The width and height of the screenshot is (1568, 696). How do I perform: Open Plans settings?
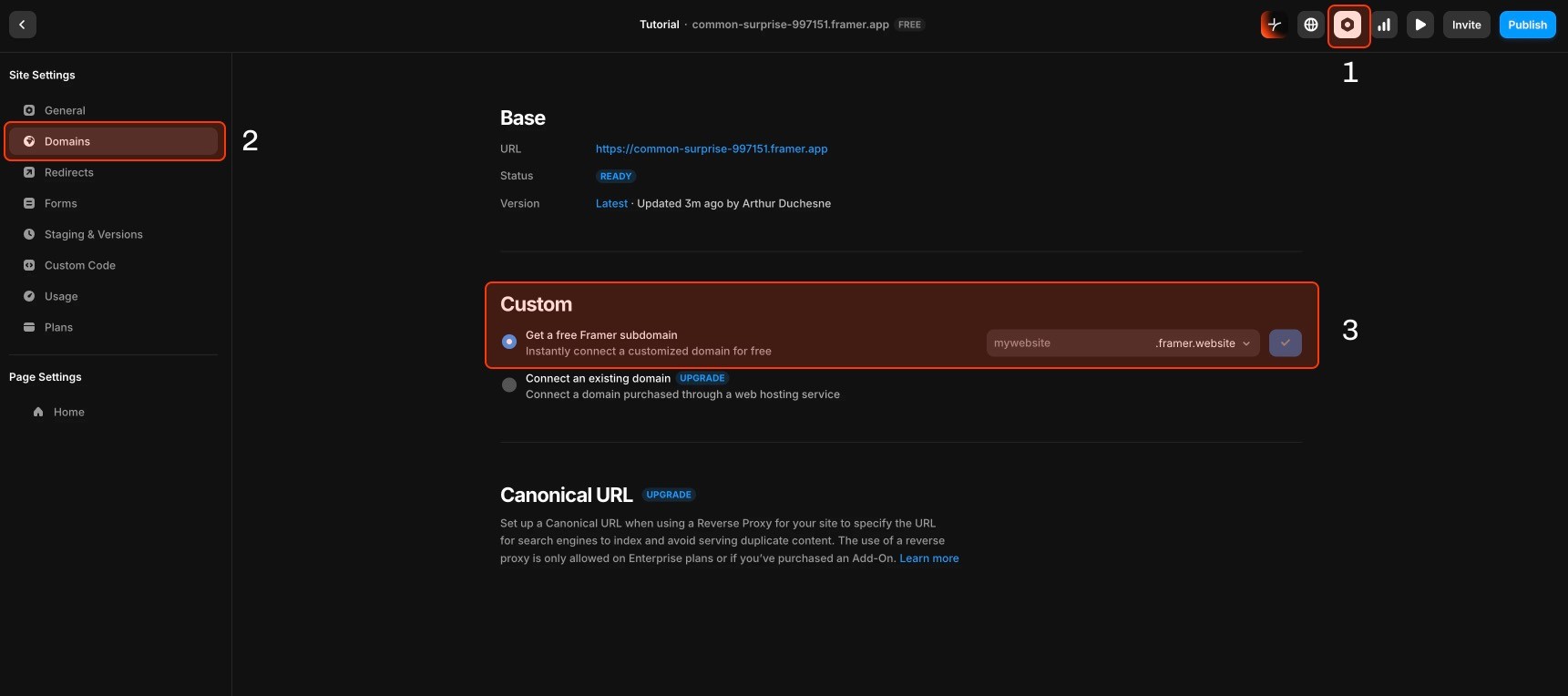[x=114, y=327]
